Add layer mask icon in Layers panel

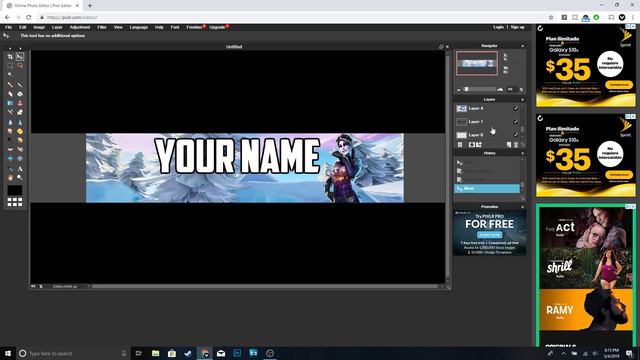click(x=472, y=145)
